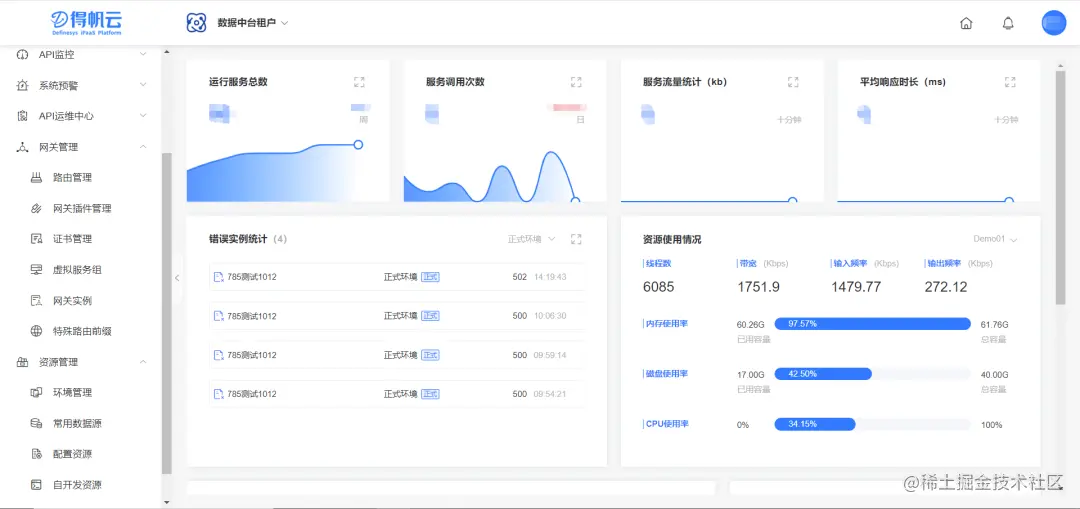Screen dimensions: 1080x509
Task: Expand the 平均响应时长 card fullscreen
Action: pos(1010,82)
